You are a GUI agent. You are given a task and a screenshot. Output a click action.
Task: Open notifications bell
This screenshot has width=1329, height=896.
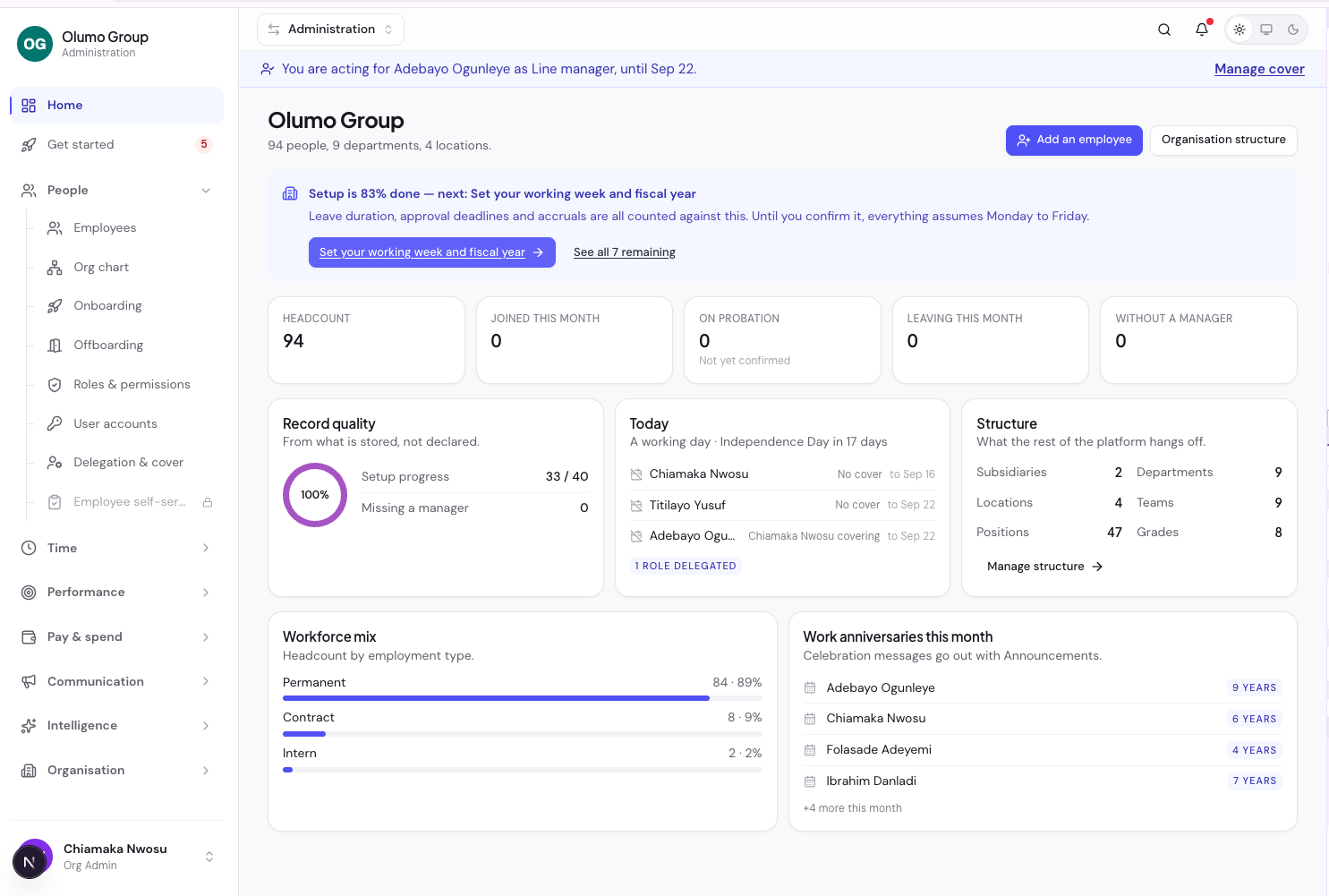pyautogui.click(x=1202, y=30)
